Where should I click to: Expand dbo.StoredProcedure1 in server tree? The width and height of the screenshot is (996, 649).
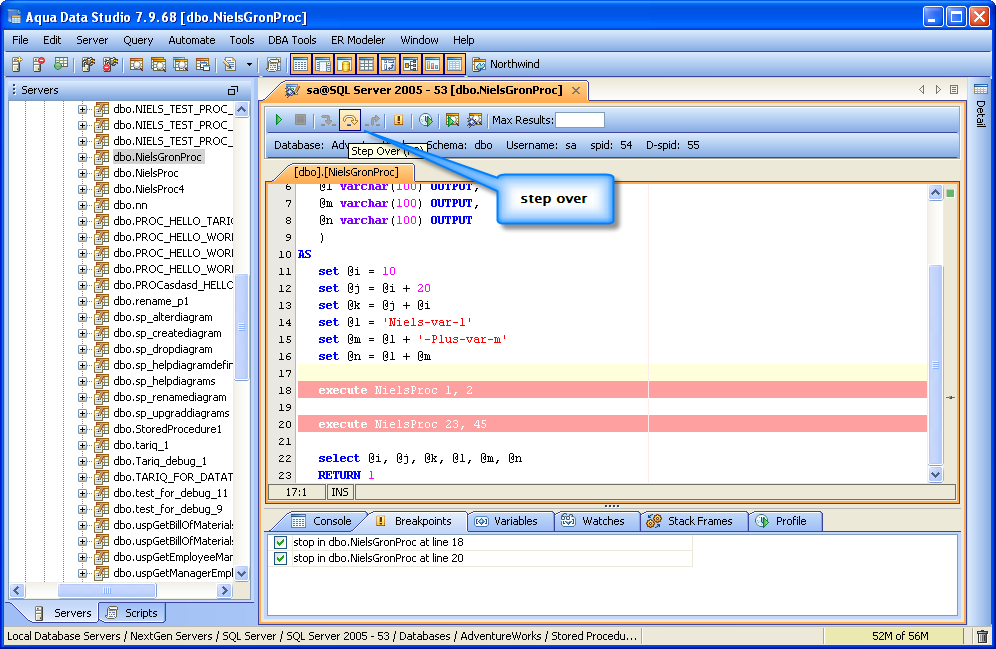click(x=84, y=429)
